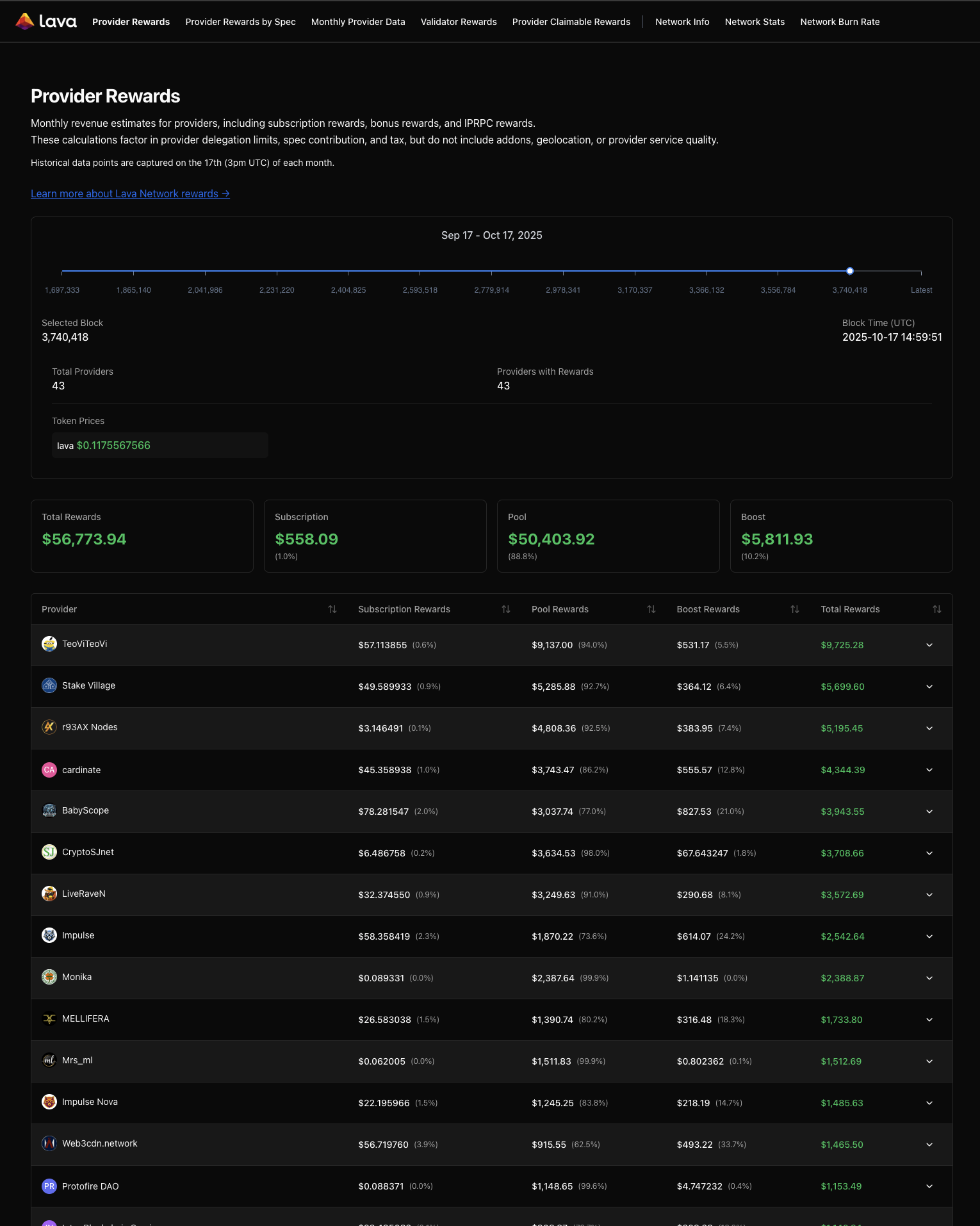
Task: Expand Impulse Nova row chevron
Action: pyautogui.click(x=929, y=1103)
